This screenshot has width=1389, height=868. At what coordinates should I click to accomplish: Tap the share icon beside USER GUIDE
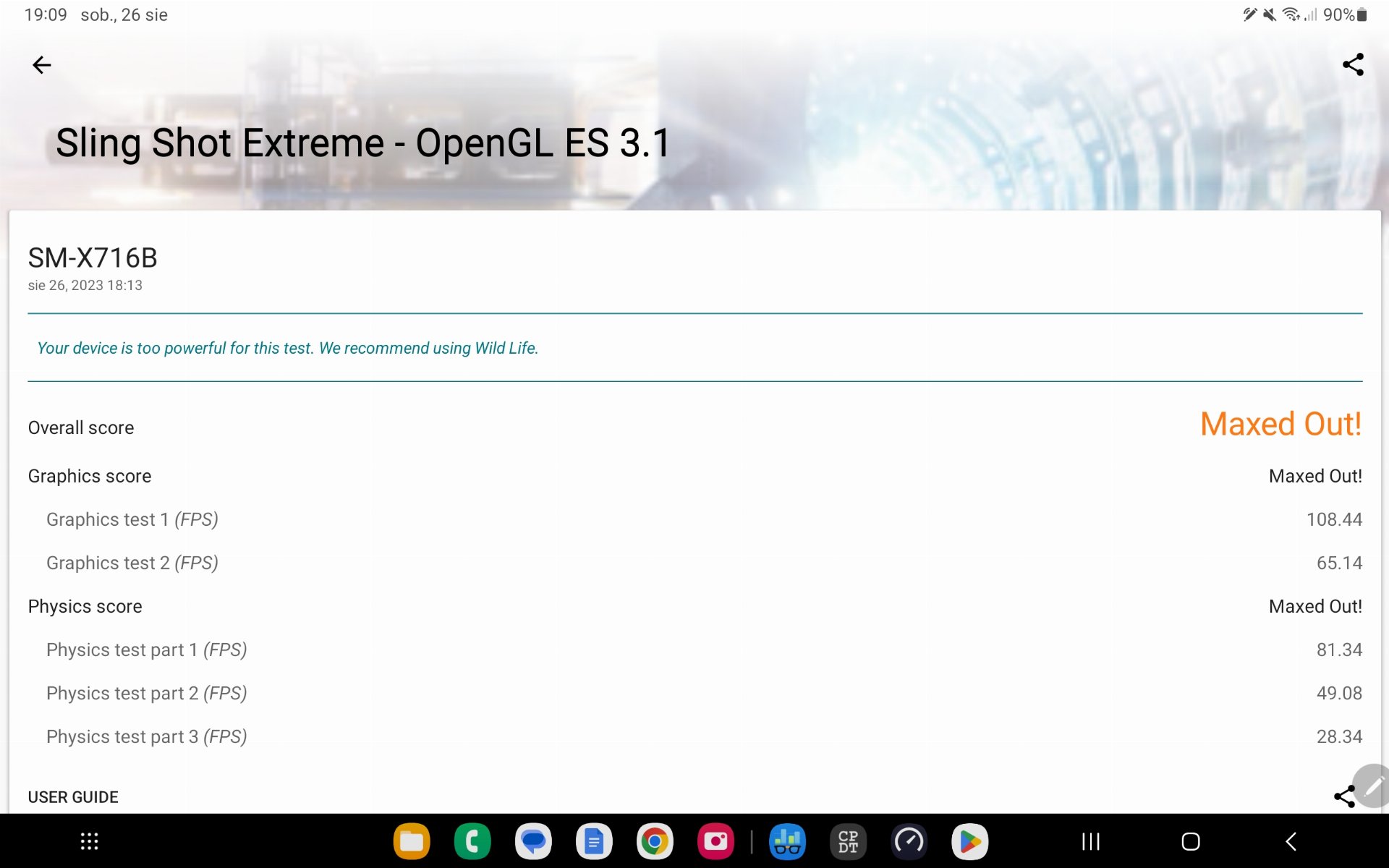(1344, 796)
